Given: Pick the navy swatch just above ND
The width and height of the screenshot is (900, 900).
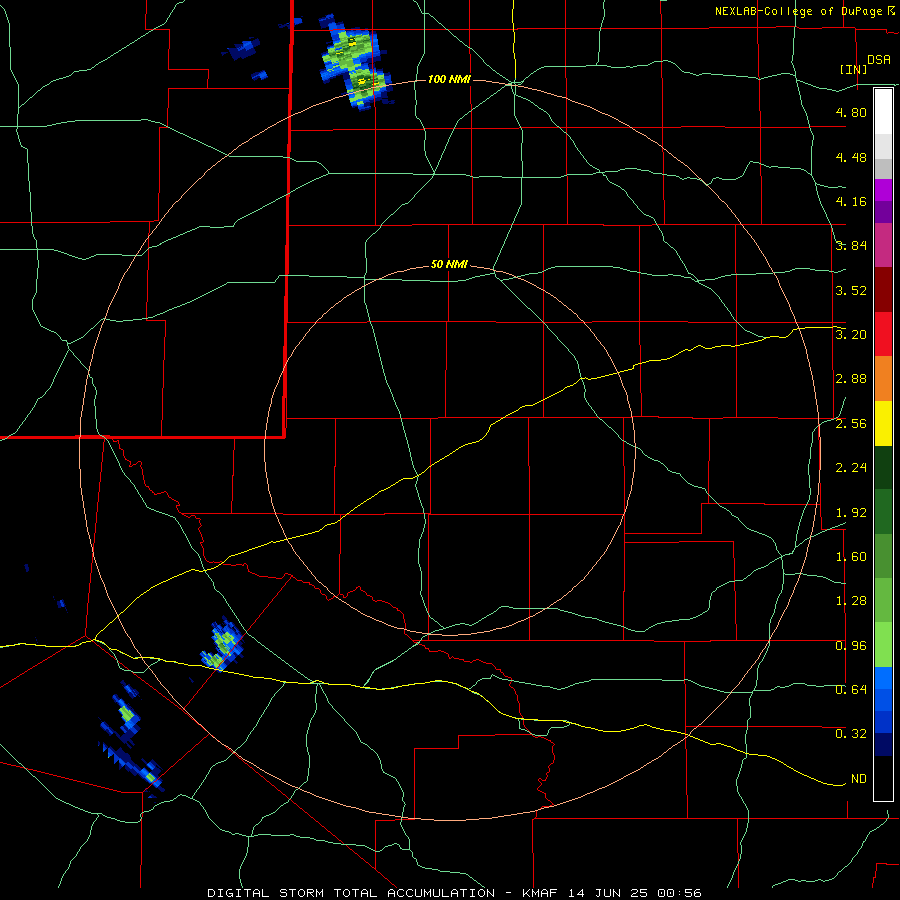Looking at the screenshot, I should 883,745.
